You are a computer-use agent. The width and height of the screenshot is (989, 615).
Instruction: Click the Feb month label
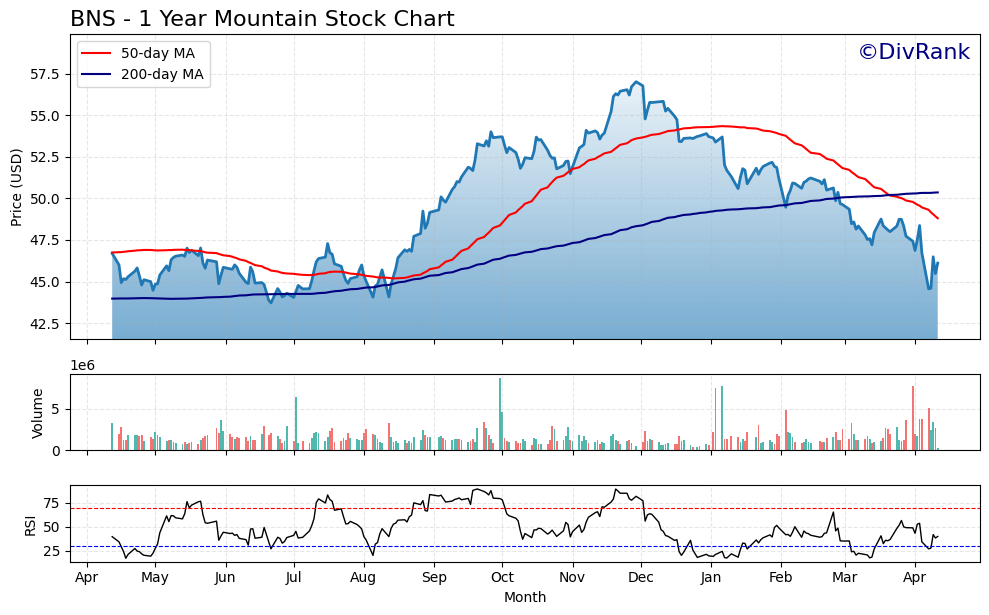[x=781, y=577]
